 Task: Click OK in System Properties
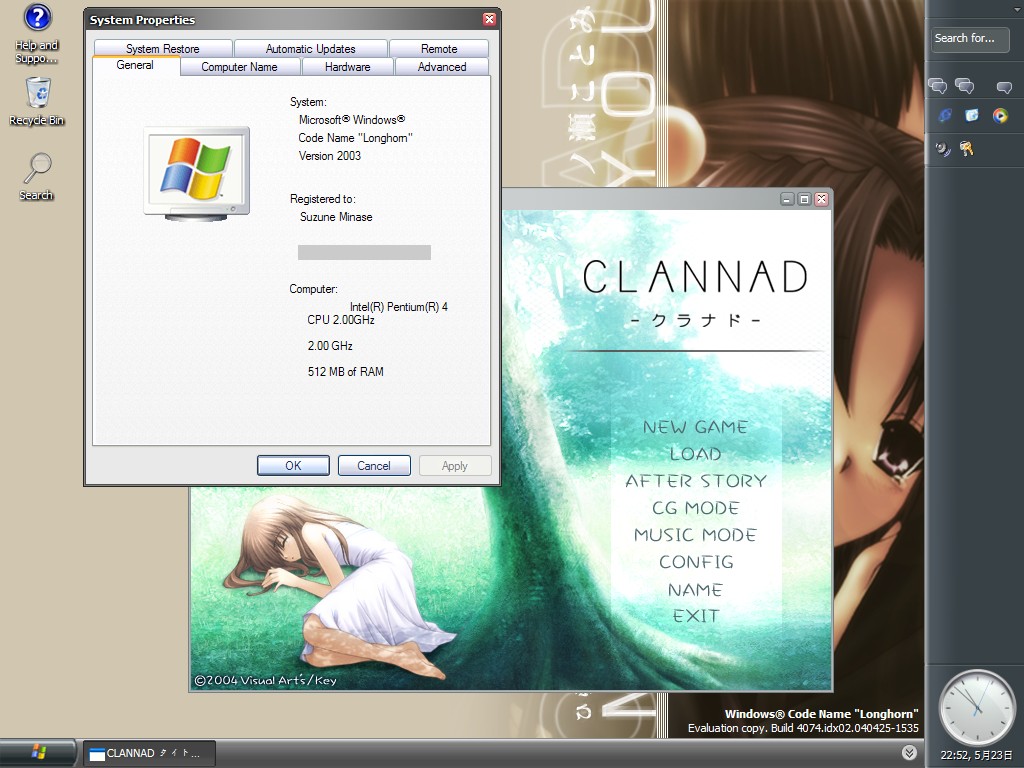click(292, 465)
